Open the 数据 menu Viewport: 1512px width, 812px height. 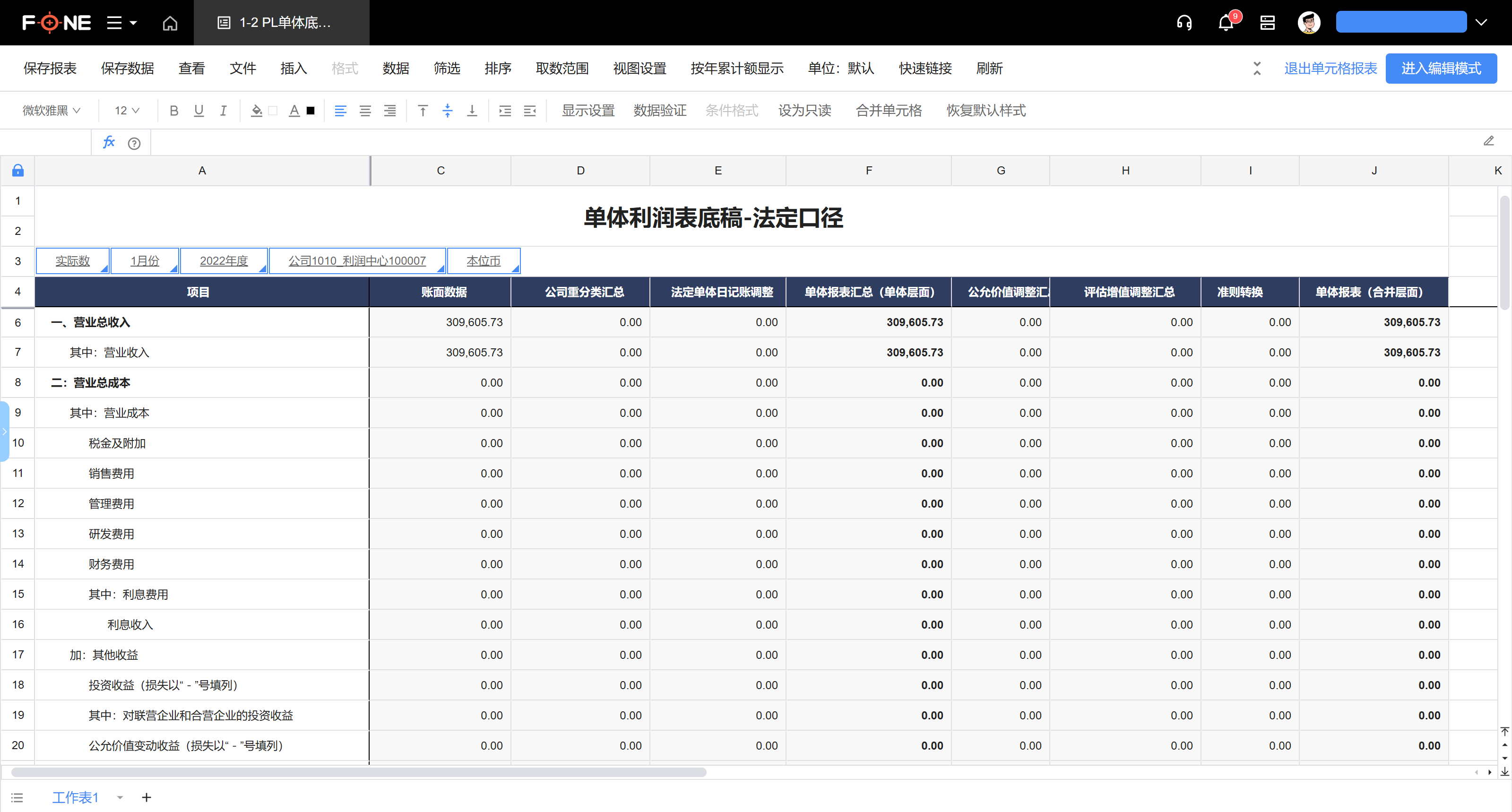point(396,68)
